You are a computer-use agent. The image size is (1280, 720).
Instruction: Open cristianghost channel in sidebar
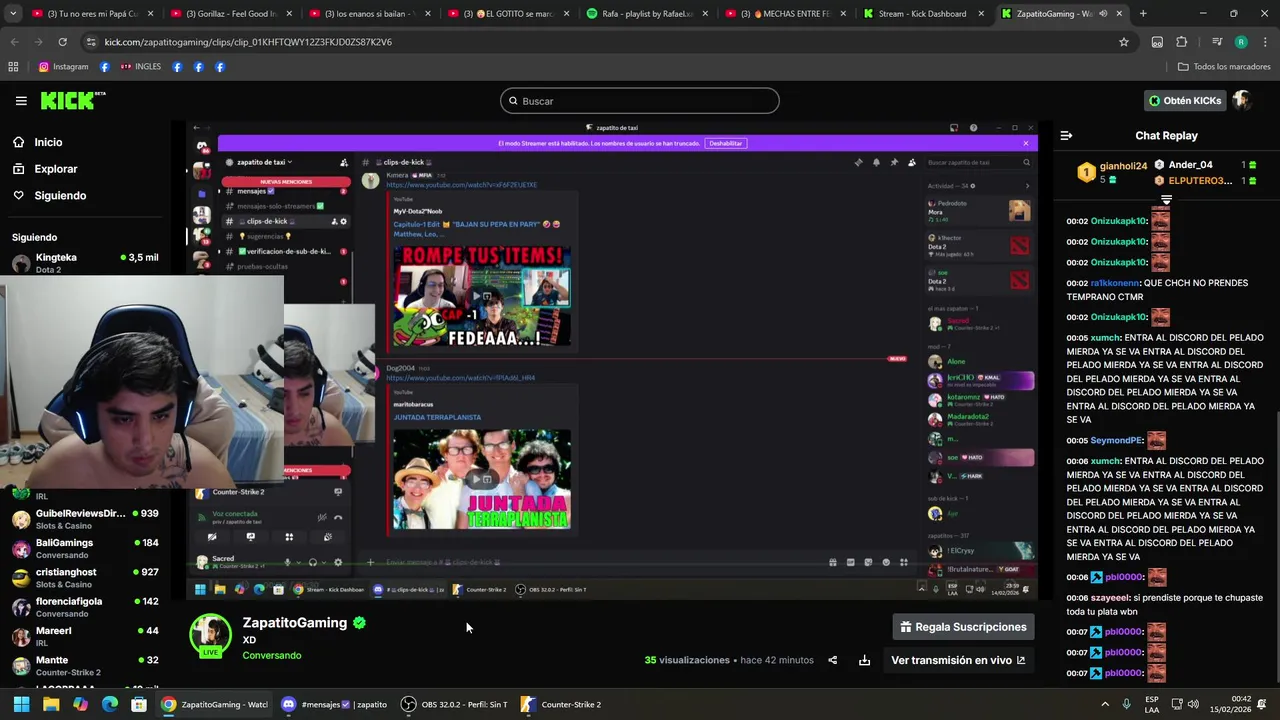[85, 578]
